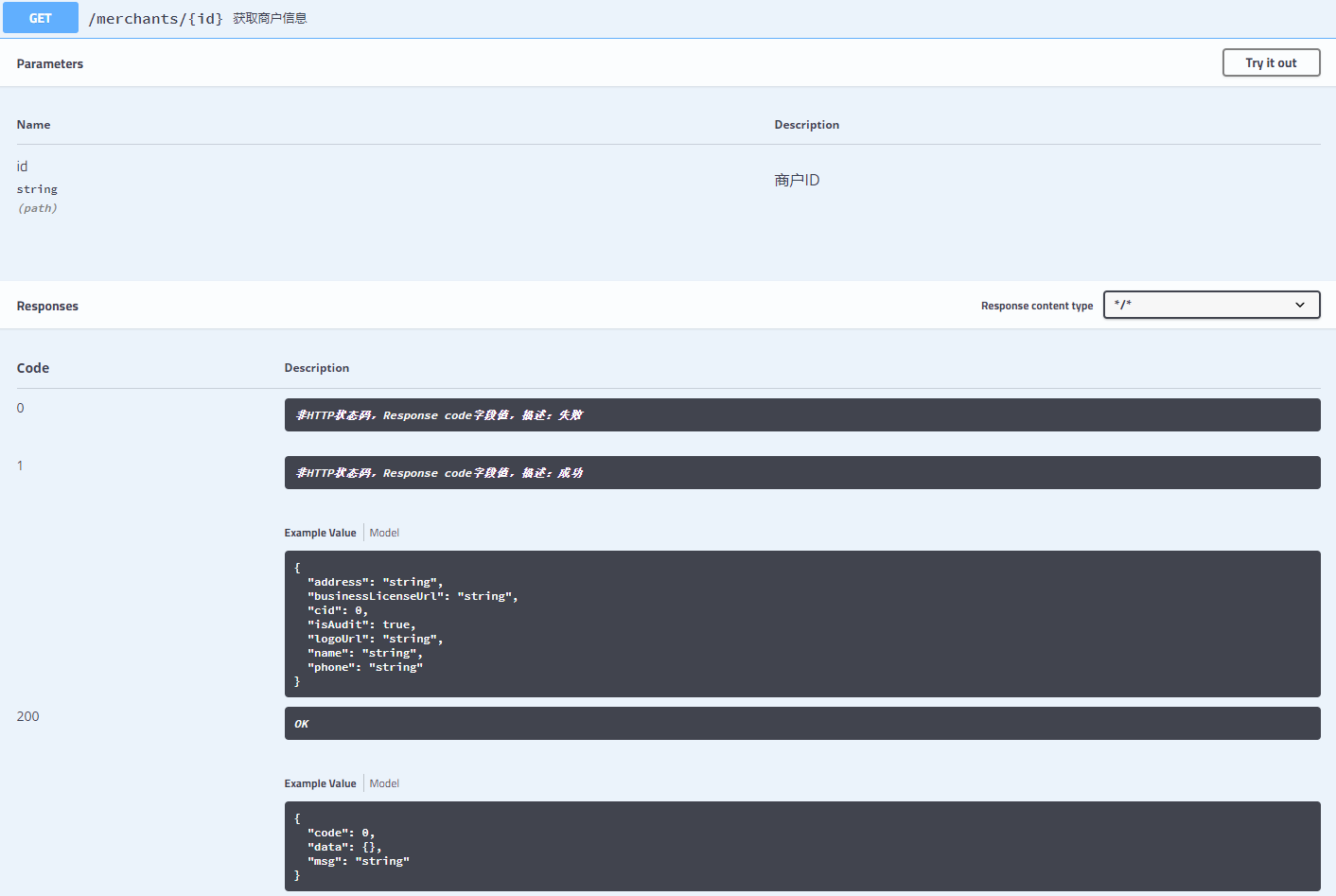Switch to the Model tab for response 1
This screenshot has height=896, width=1336.
click(384, 532)
